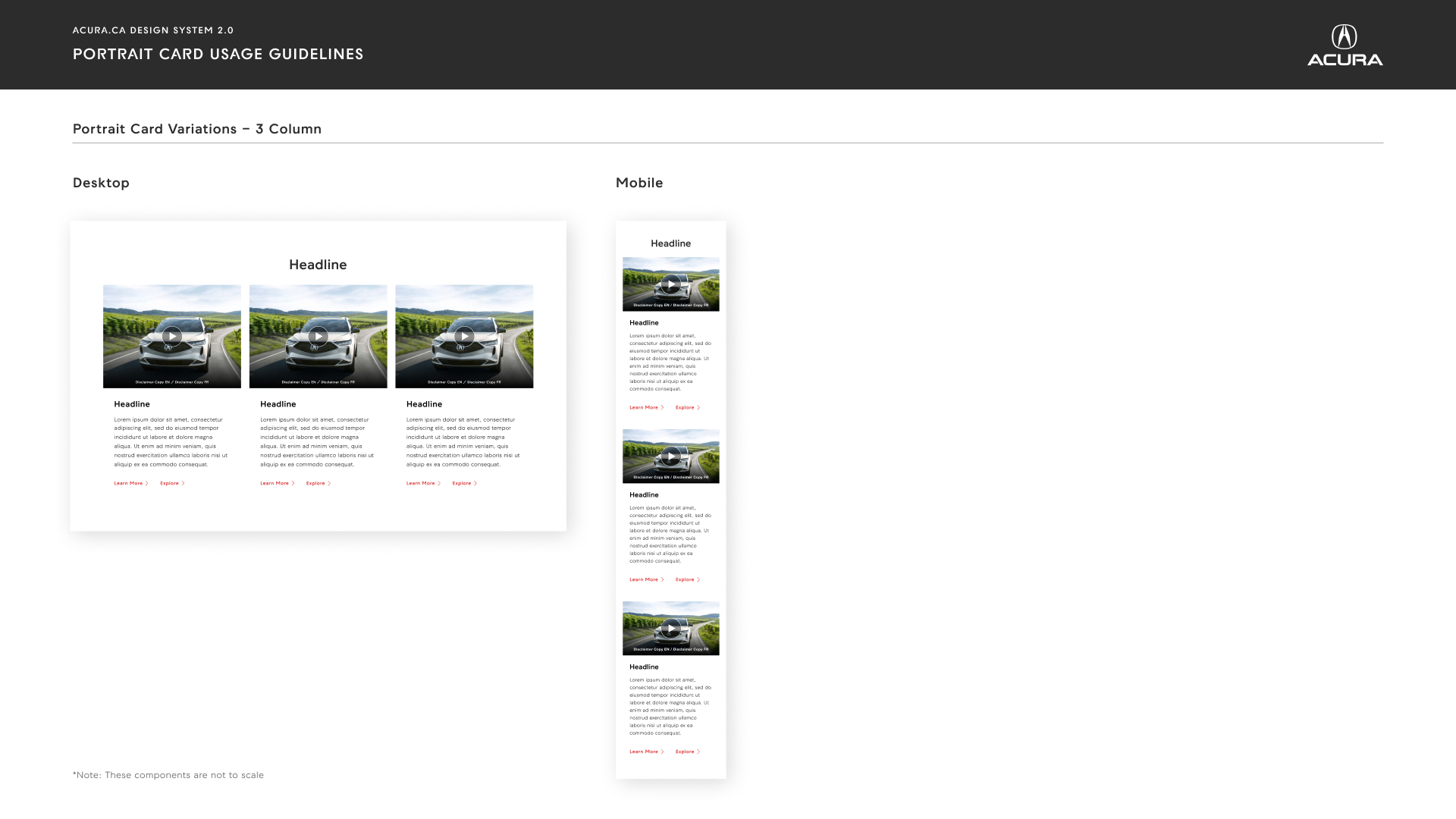Viewport: 1456px width, 819px height.
Task: Click the large desktop Headline title
Action: [x=318, y=265]
